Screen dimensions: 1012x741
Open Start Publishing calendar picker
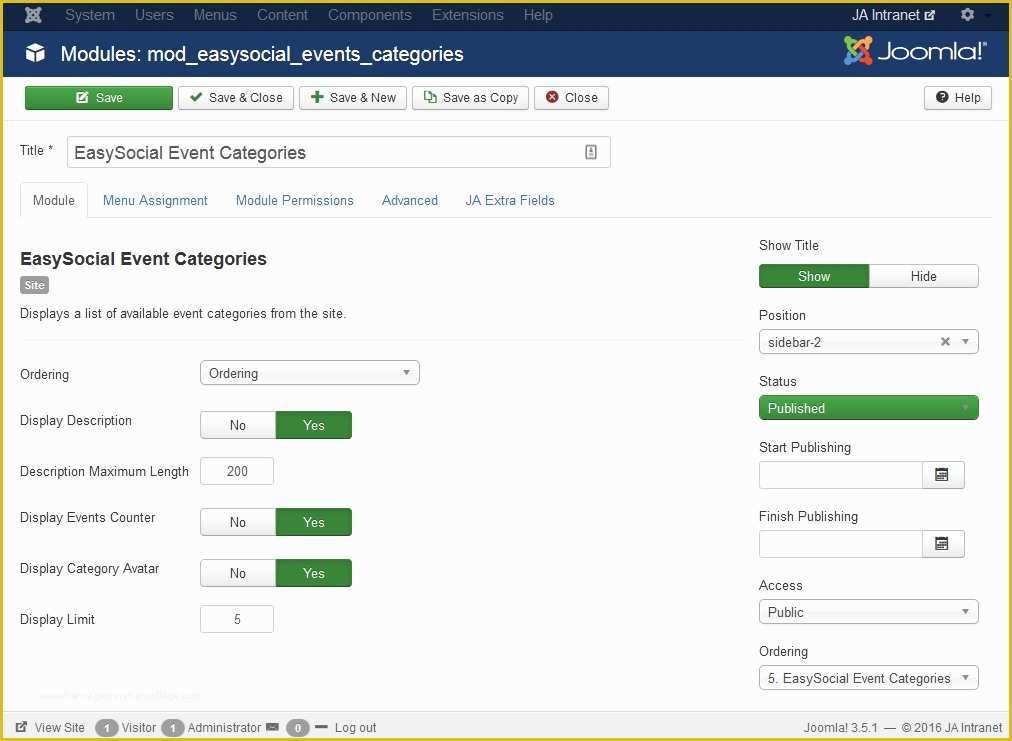click(942, 475)
